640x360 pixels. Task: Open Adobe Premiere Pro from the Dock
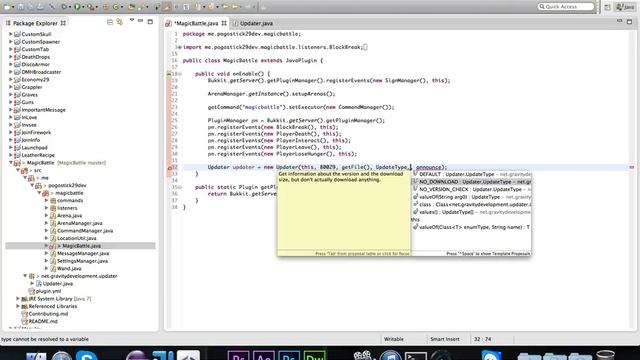[238, 356]
